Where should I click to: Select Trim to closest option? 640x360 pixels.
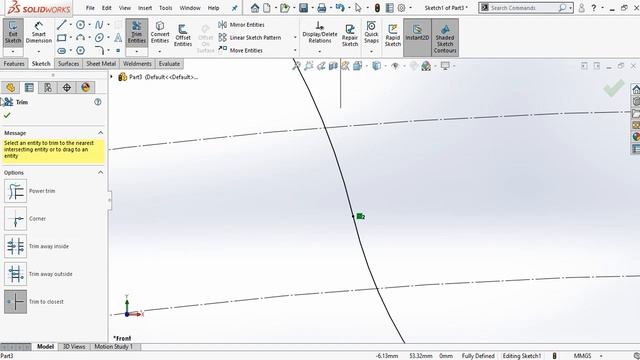[x=16, y=302]
